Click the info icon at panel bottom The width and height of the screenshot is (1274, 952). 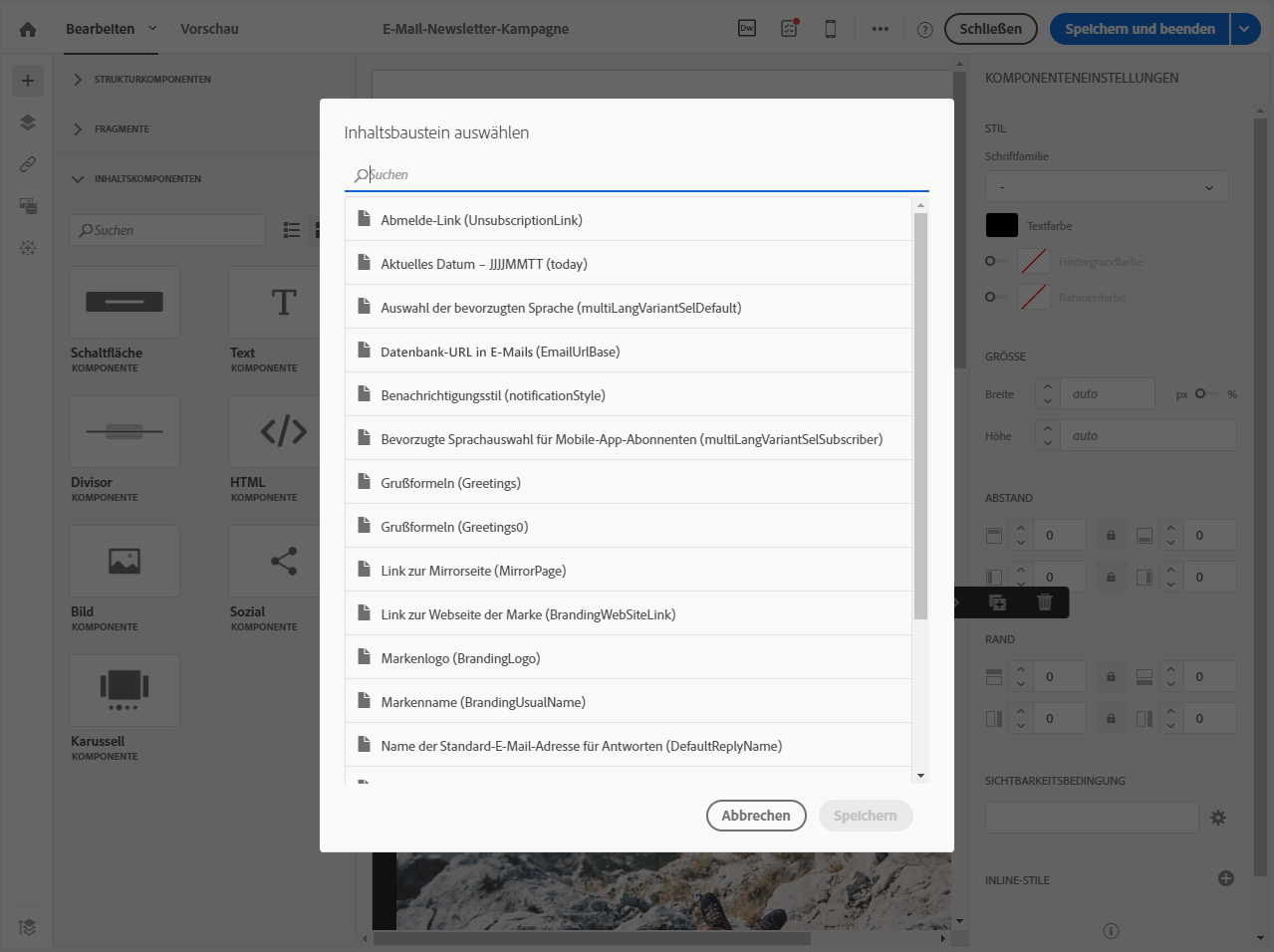(x=1111, y=931)
